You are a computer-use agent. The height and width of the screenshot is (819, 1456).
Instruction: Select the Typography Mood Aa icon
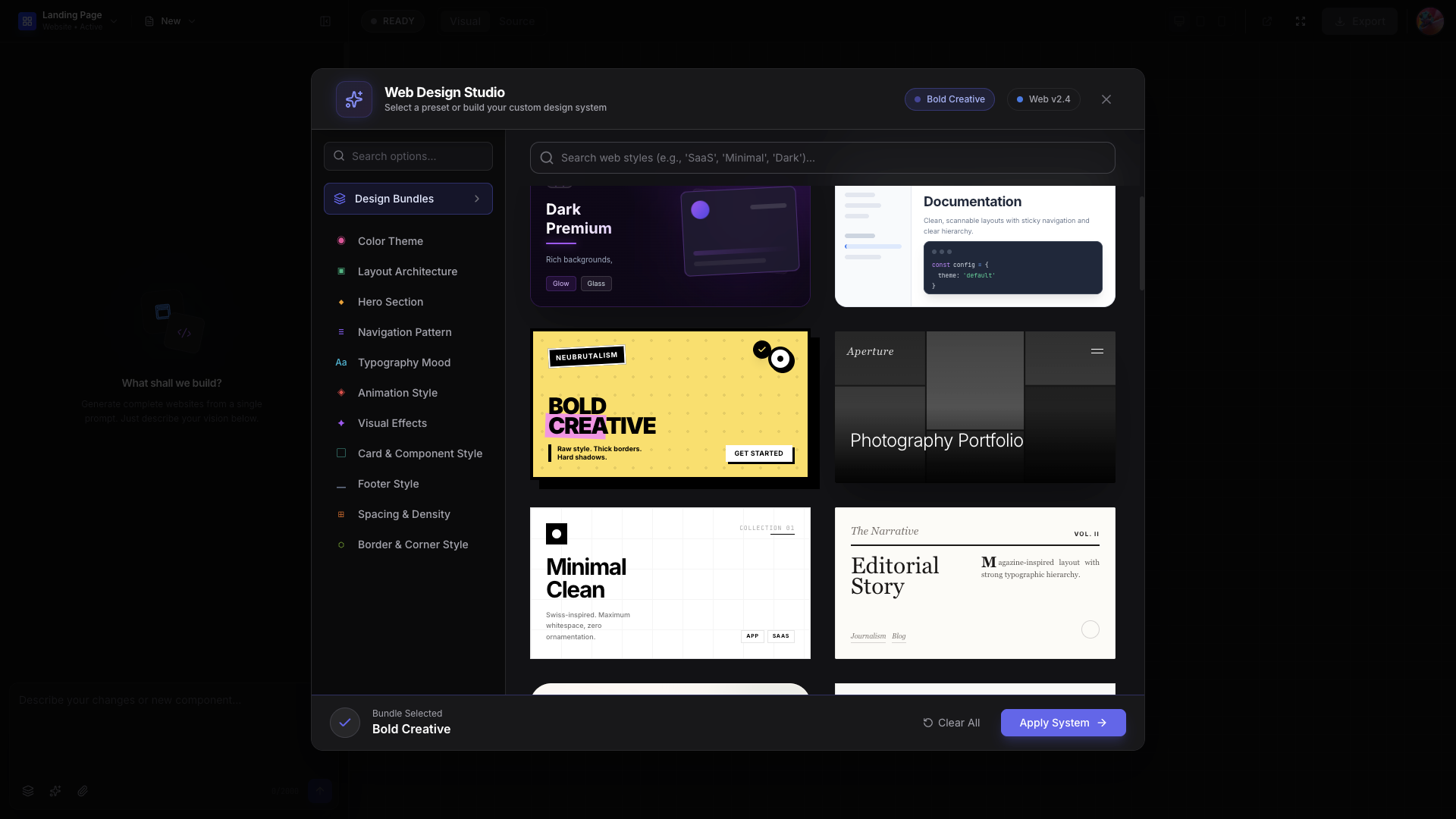[x=341, y=362]
